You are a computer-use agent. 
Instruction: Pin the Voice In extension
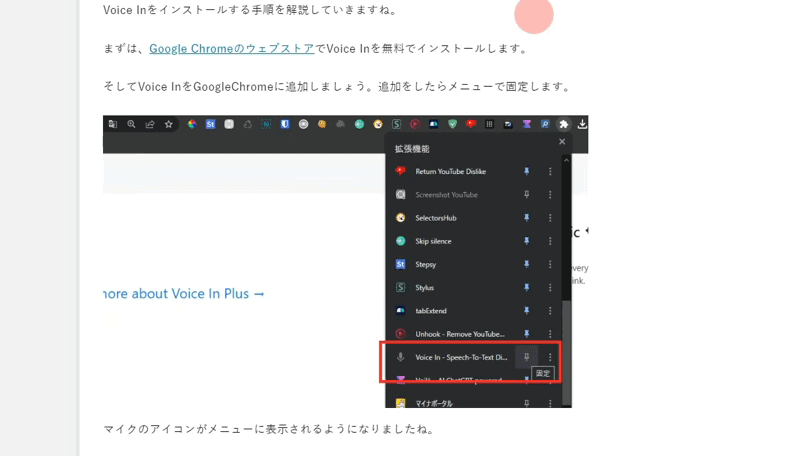pos(526,357)
